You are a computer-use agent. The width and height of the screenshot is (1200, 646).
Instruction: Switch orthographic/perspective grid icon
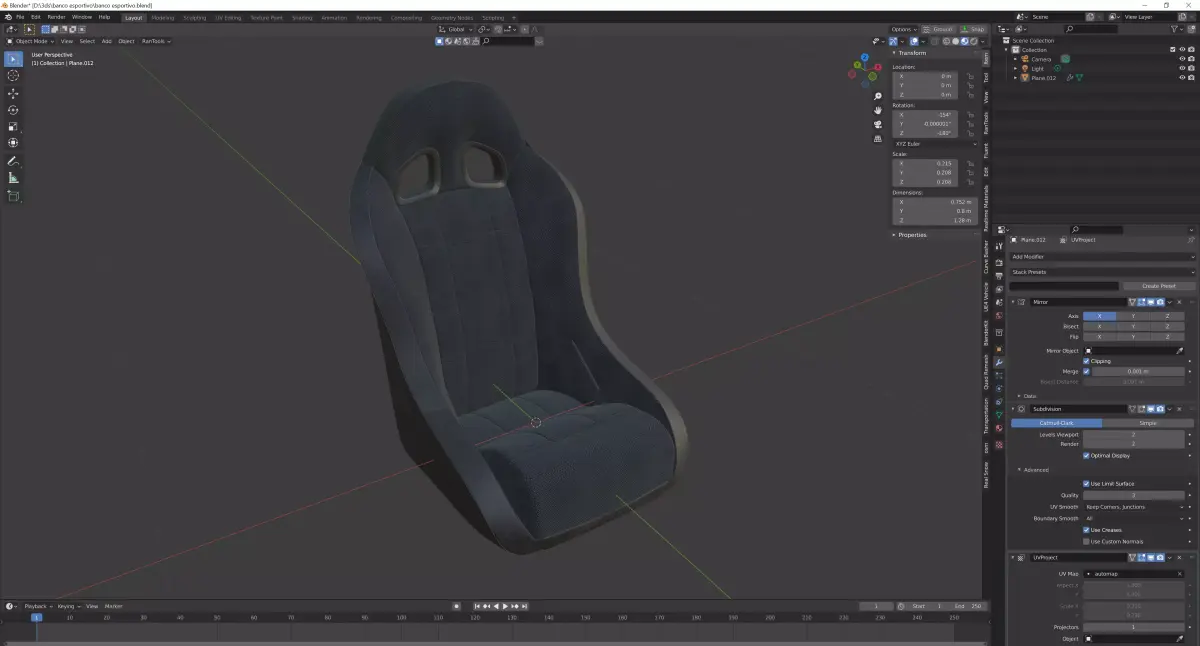pos(878,138)
